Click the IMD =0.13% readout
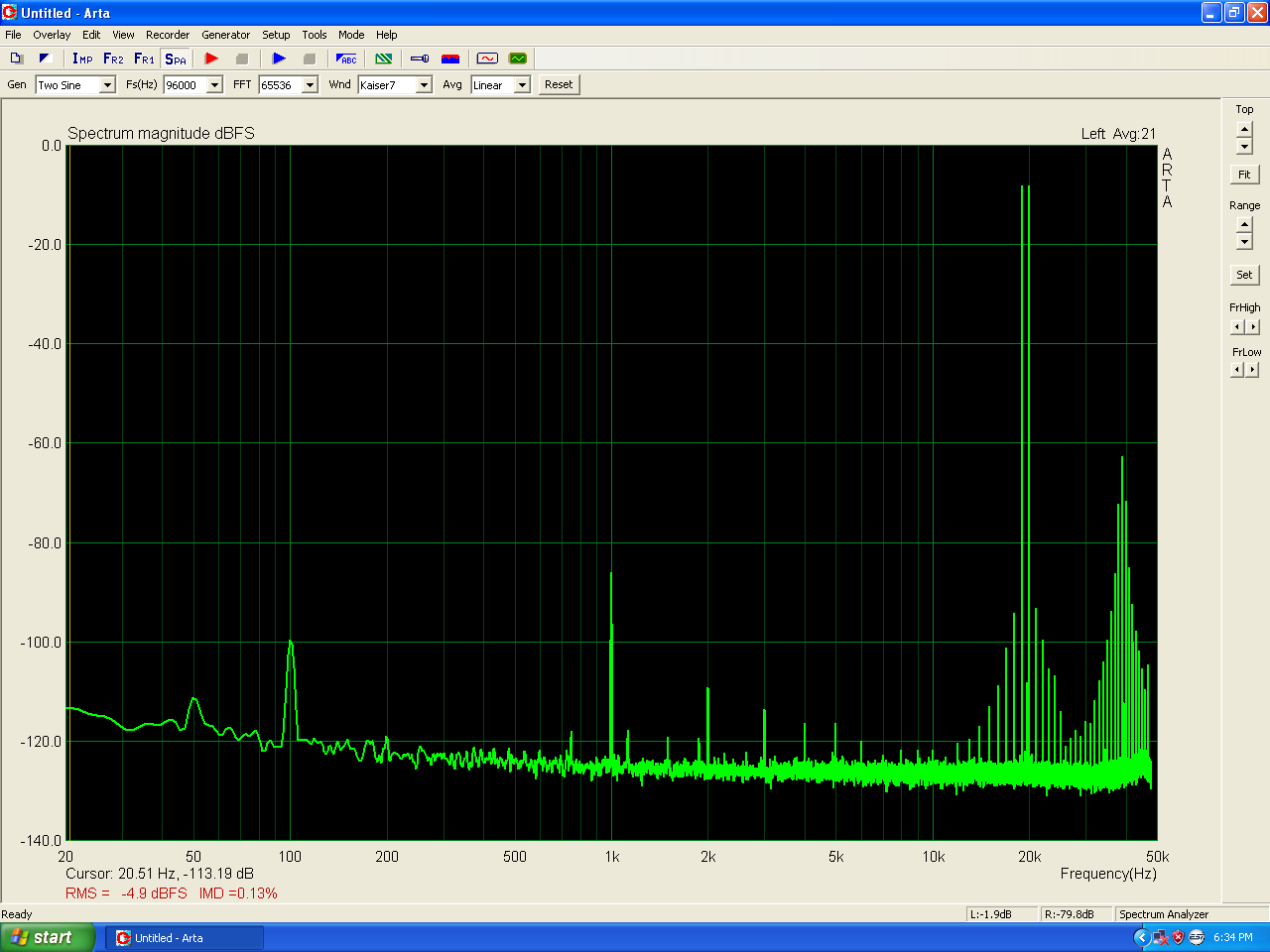Viewport: 1270px width, 952px height. coord(238,893)
